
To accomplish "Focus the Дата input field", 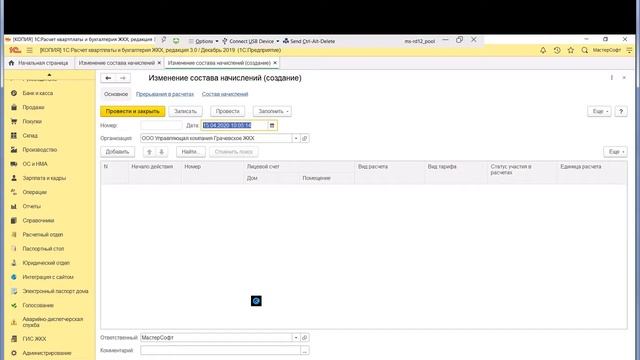I will coord(234,125).
